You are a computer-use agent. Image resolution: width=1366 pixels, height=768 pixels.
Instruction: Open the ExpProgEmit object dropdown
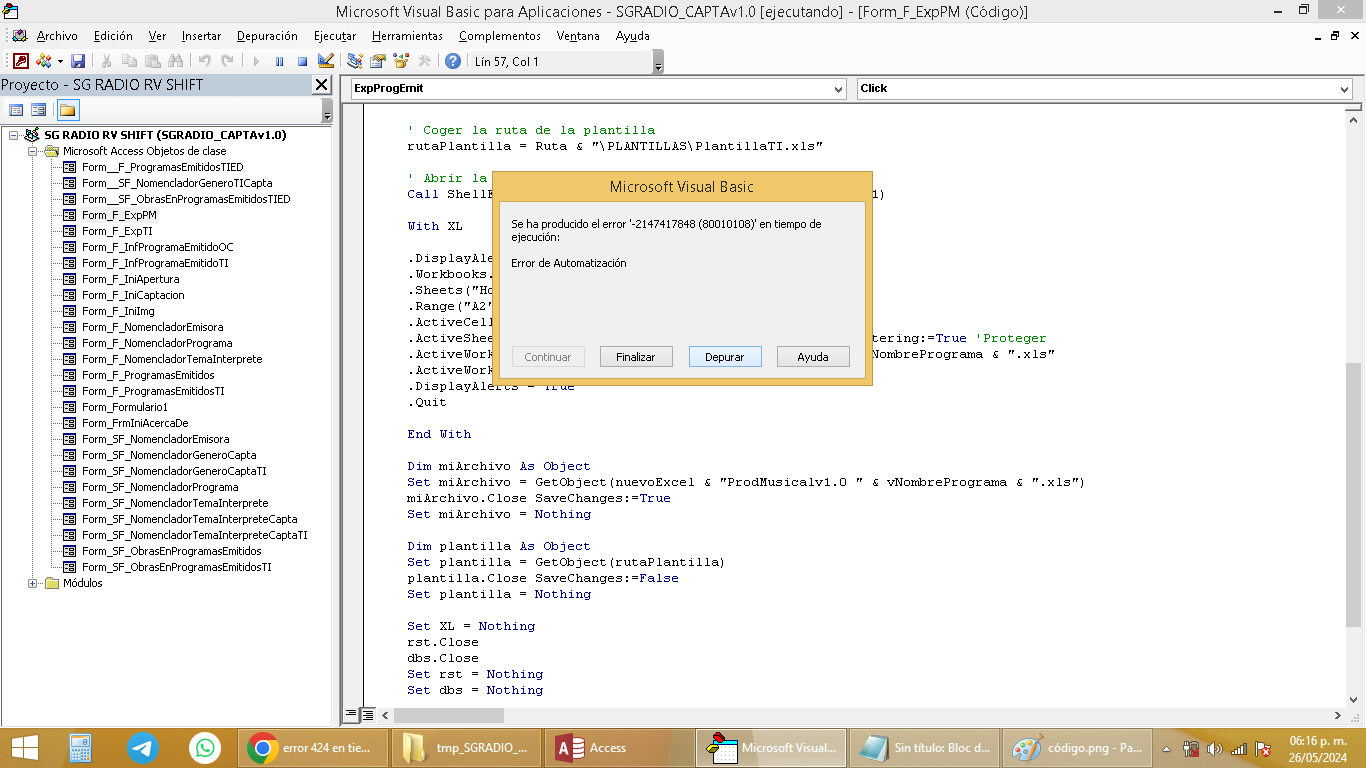coord(839,89)
